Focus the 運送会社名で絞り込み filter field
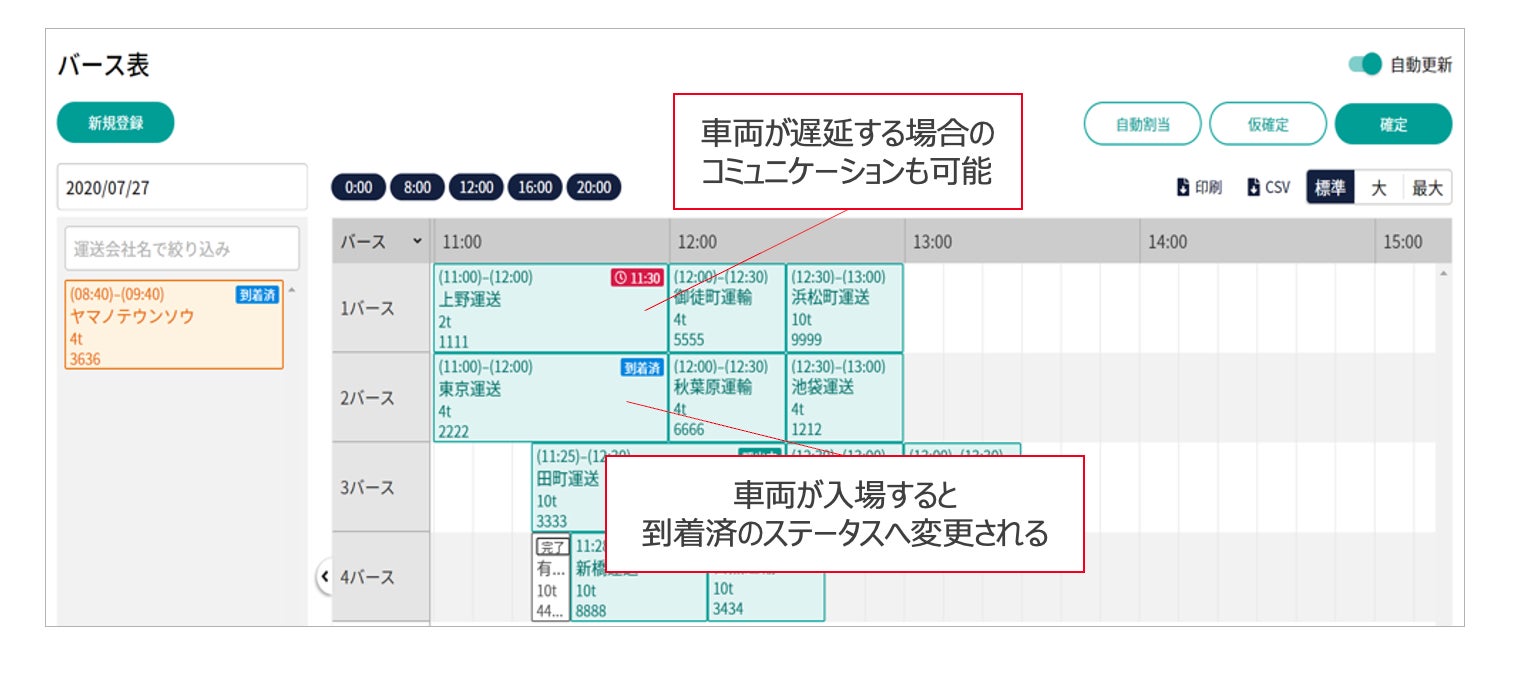The width and height of the screenshot is (1522, 696). coord(182,248)
